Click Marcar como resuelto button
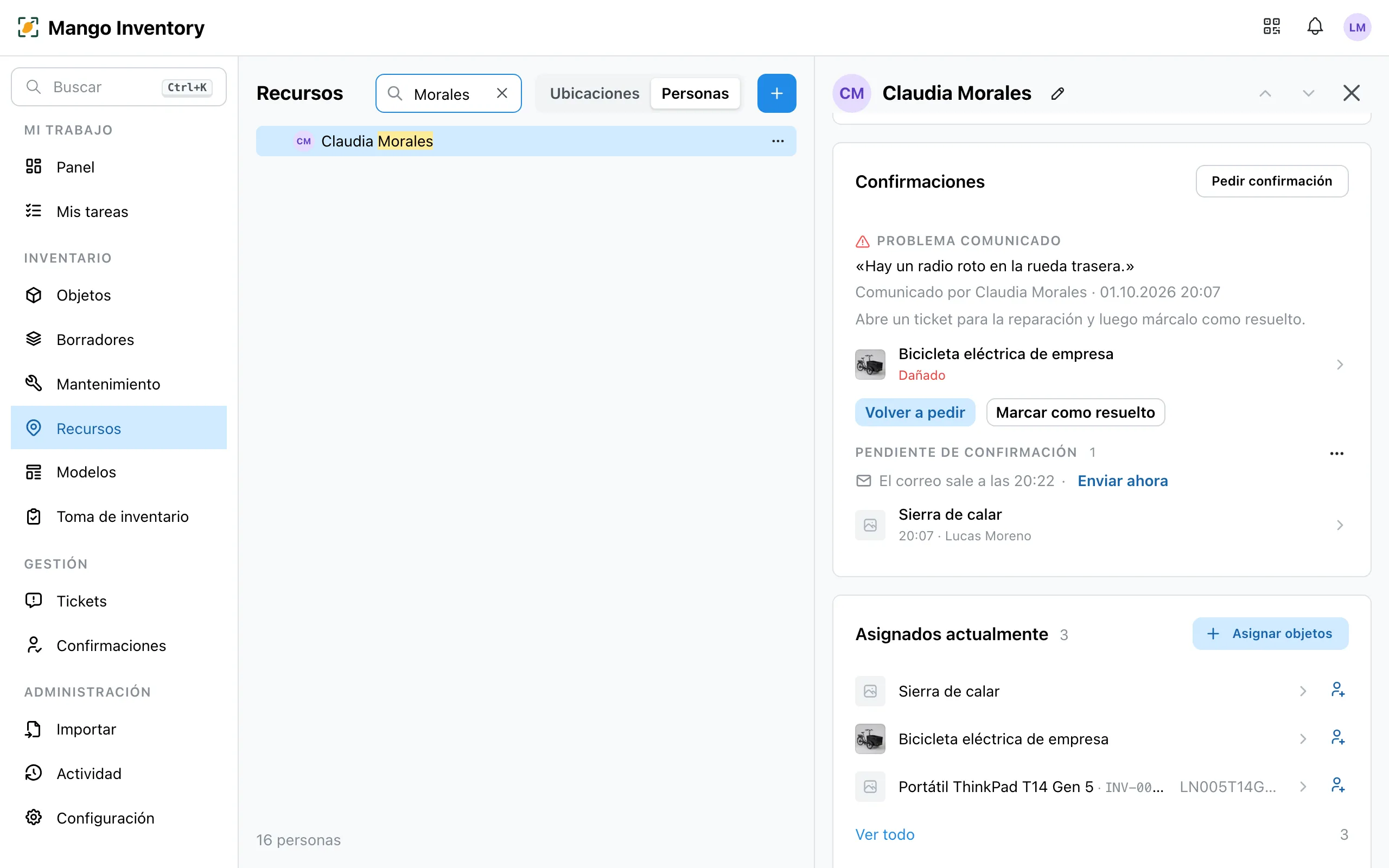The image size is (1389, 868). [1075, 412]
